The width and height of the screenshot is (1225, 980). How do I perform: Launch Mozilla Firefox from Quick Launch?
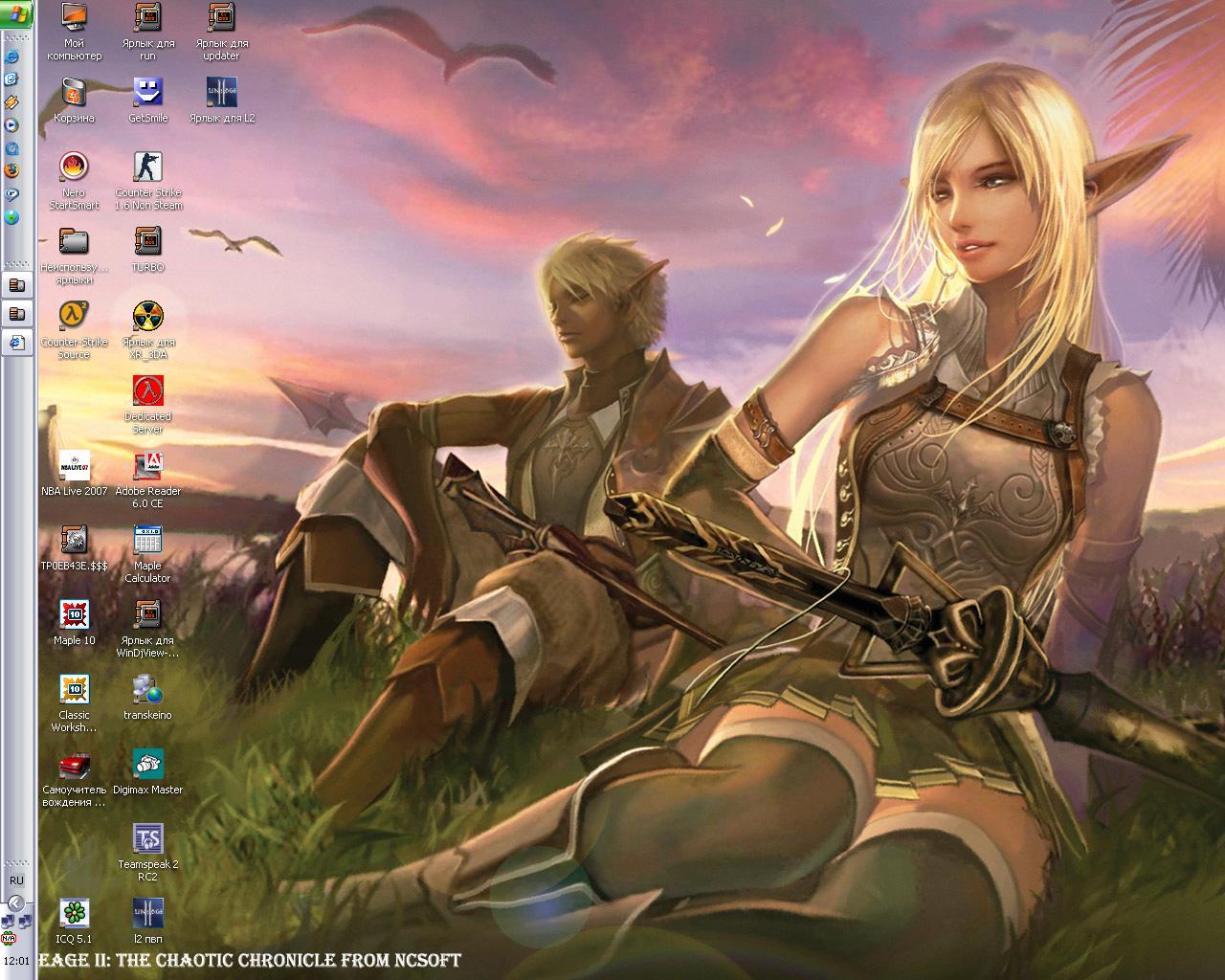tap(12, 171)
